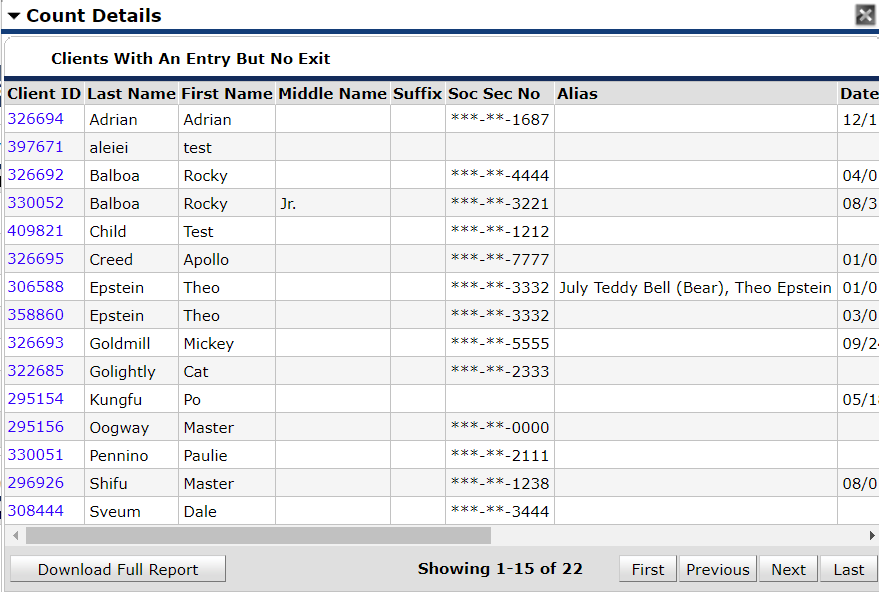Click the Soc Sec No column header
The width and height of the screenshot is (879, 592).
click(494, 94)
